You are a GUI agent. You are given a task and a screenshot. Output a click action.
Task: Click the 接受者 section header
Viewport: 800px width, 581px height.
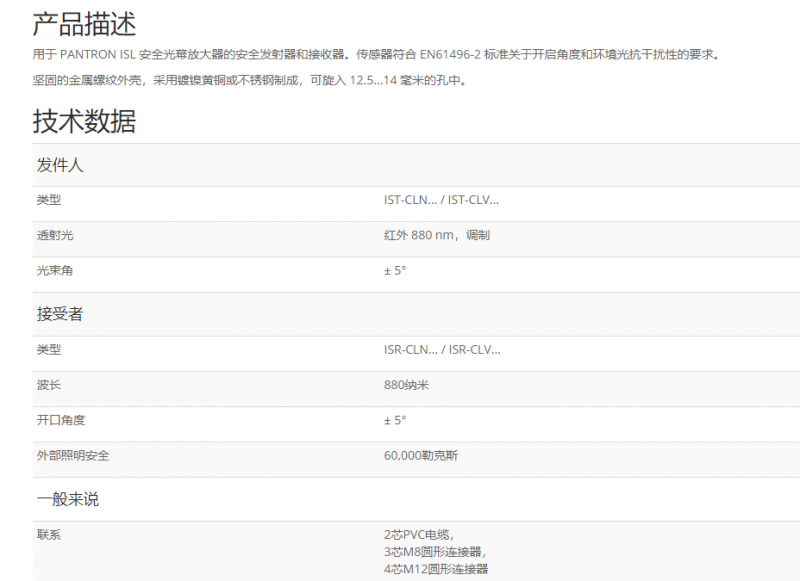(60, 314)
